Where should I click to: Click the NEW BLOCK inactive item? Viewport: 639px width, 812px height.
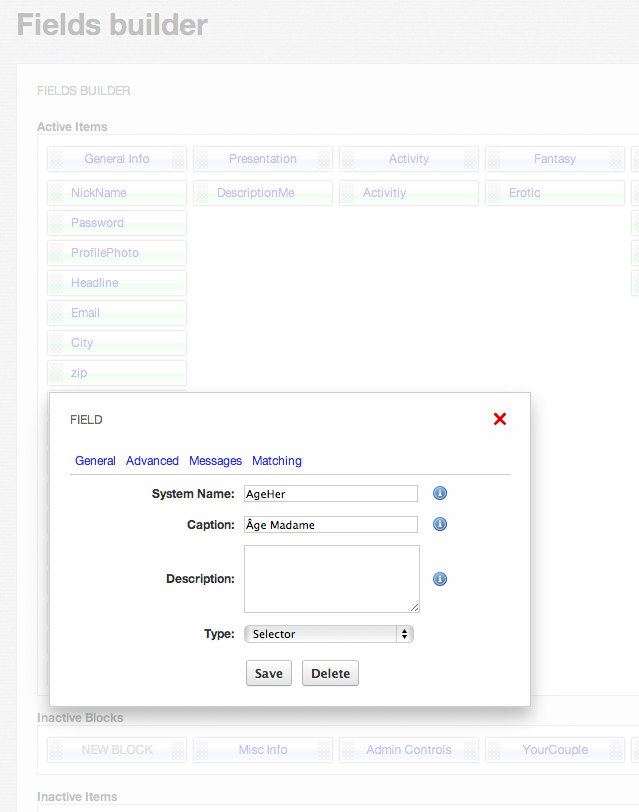[117, 750]
